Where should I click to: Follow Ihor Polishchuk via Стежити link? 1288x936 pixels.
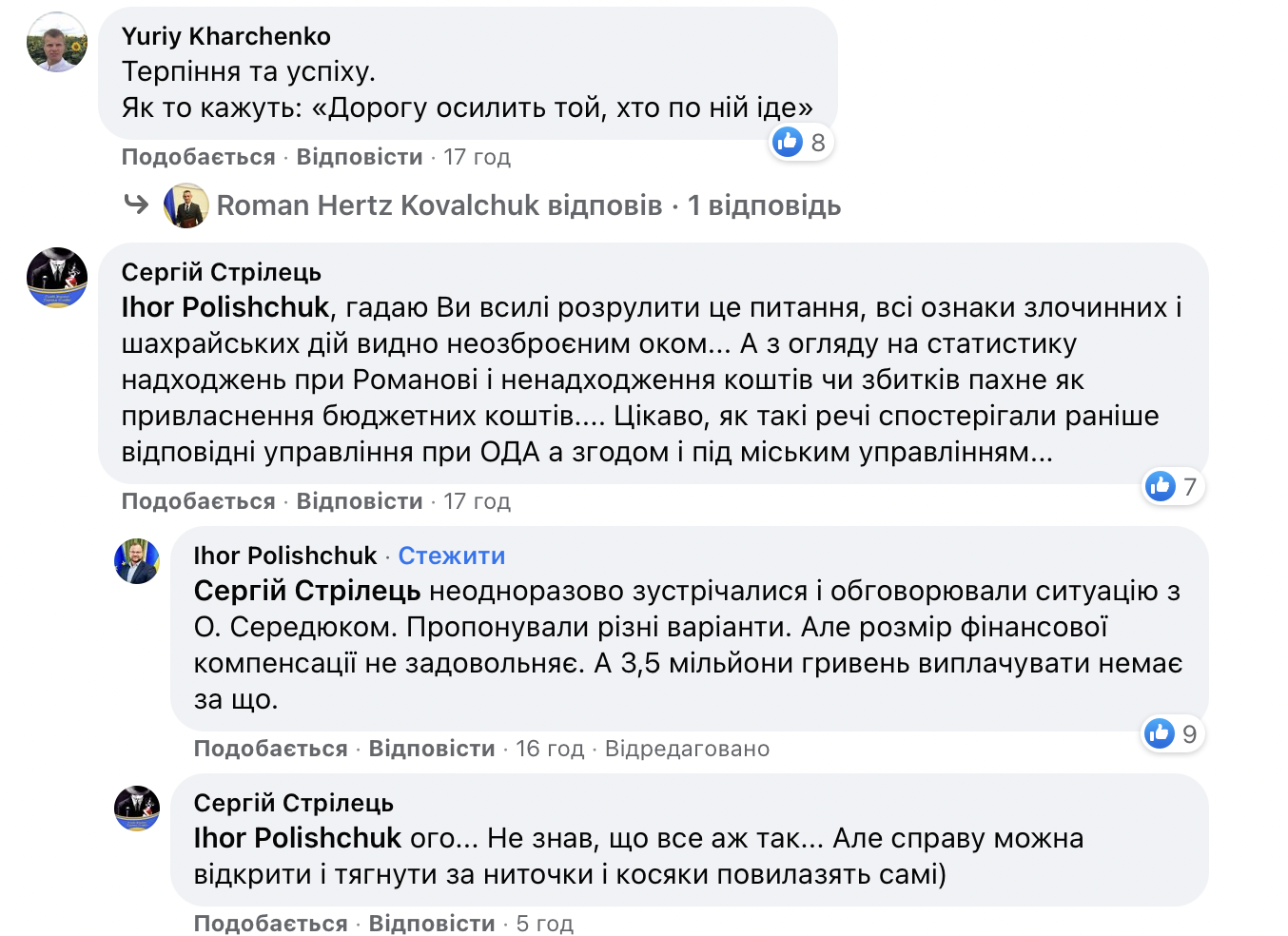[x=451, y=556]
